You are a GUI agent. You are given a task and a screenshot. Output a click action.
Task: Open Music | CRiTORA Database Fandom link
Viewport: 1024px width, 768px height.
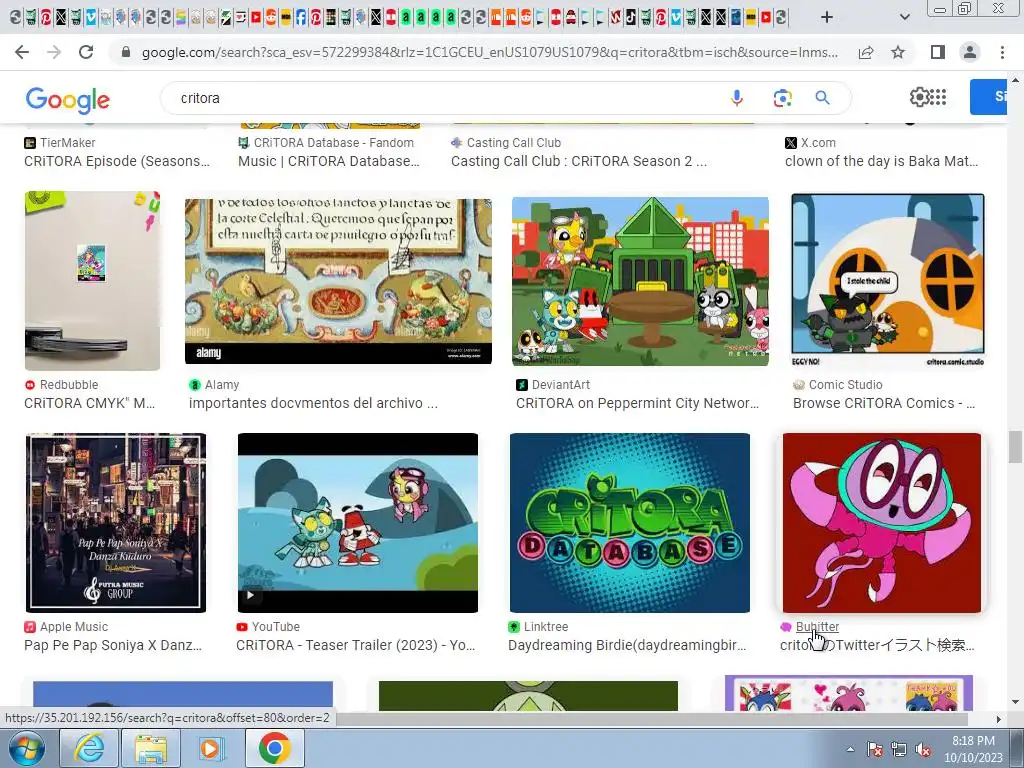328,161
